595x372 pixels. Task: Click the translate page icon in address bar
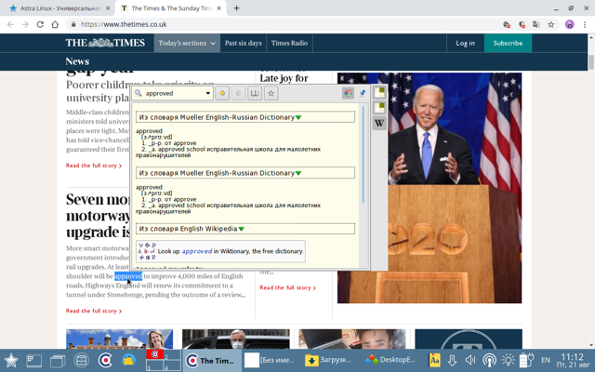tap(536, 24)
